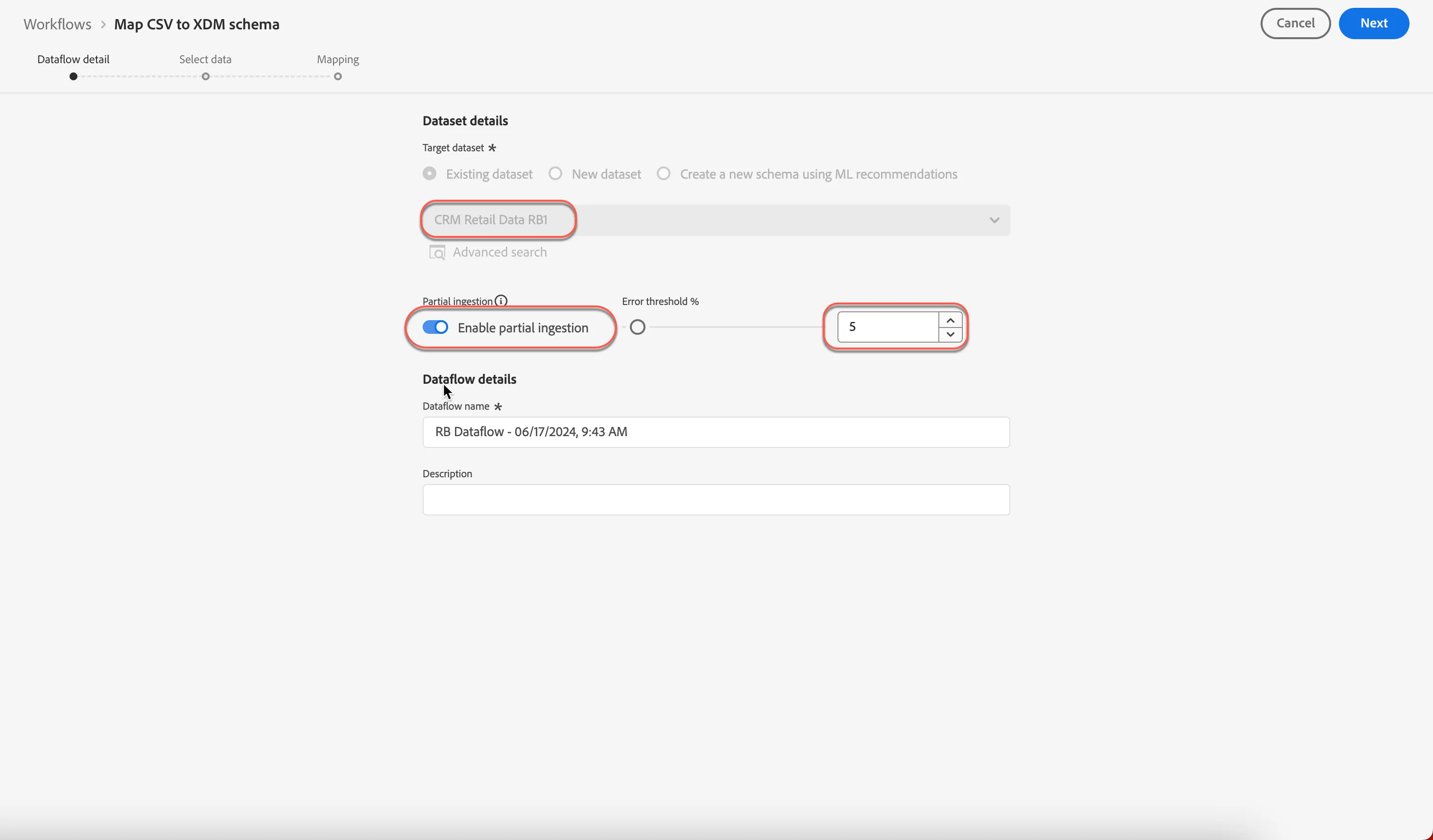This screenshot has height=840, width=1433.
Task: Click the Description input field
Action: (x=716, y=500)
